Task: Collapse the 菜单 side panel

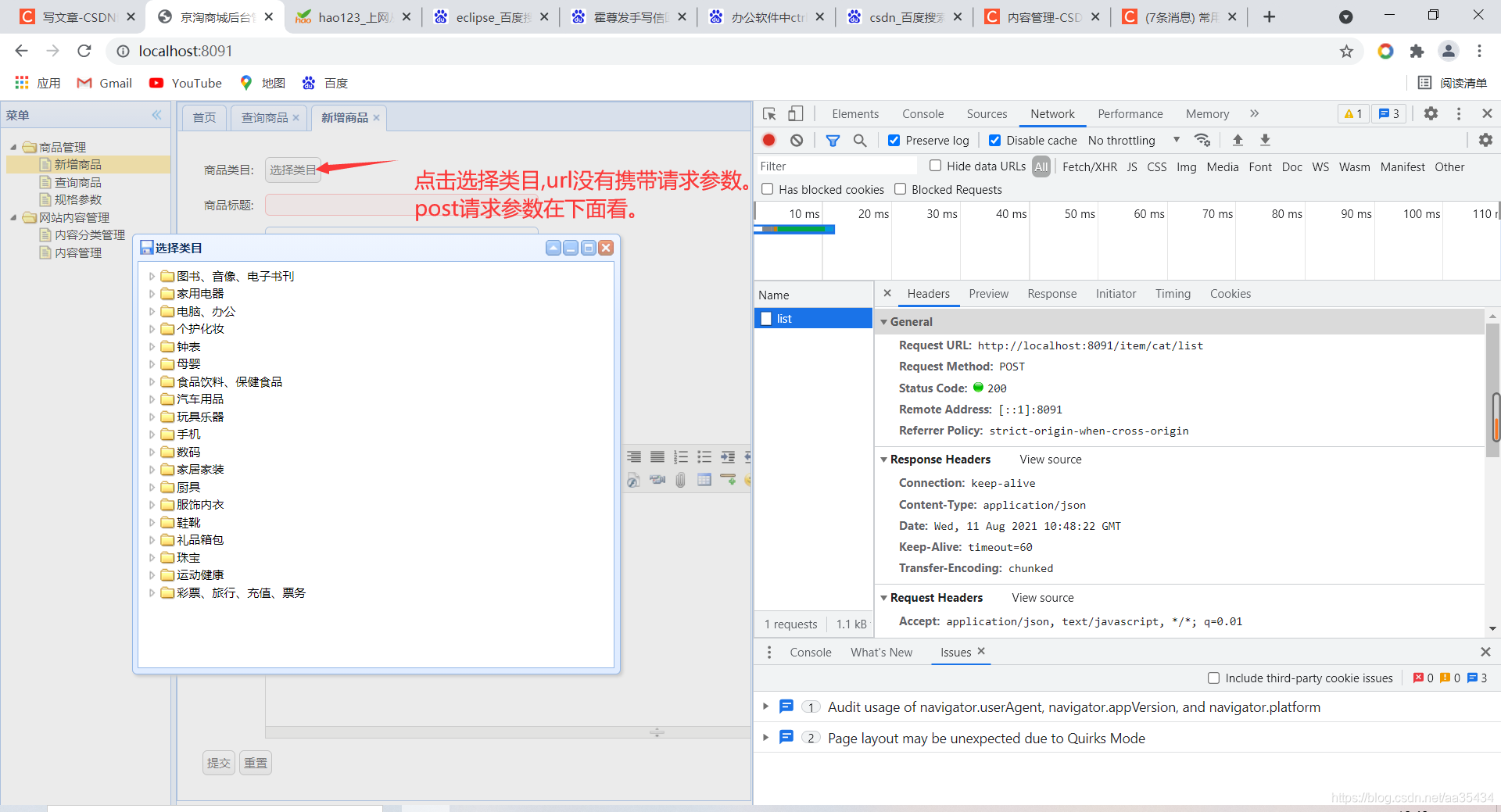Action: coord(157,115)
